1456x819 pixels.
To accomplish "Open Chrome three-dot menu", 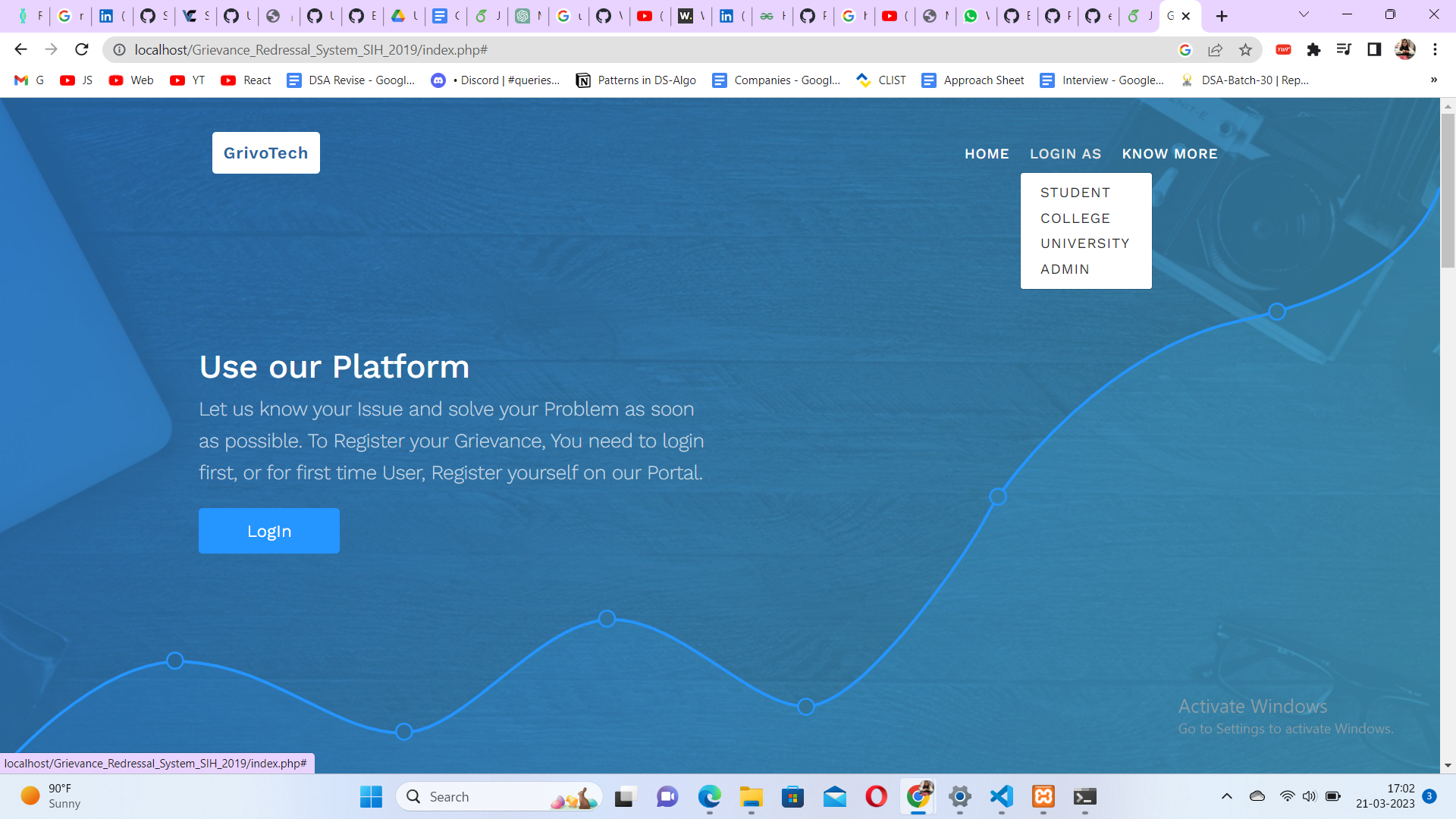I will point(1435,50).
